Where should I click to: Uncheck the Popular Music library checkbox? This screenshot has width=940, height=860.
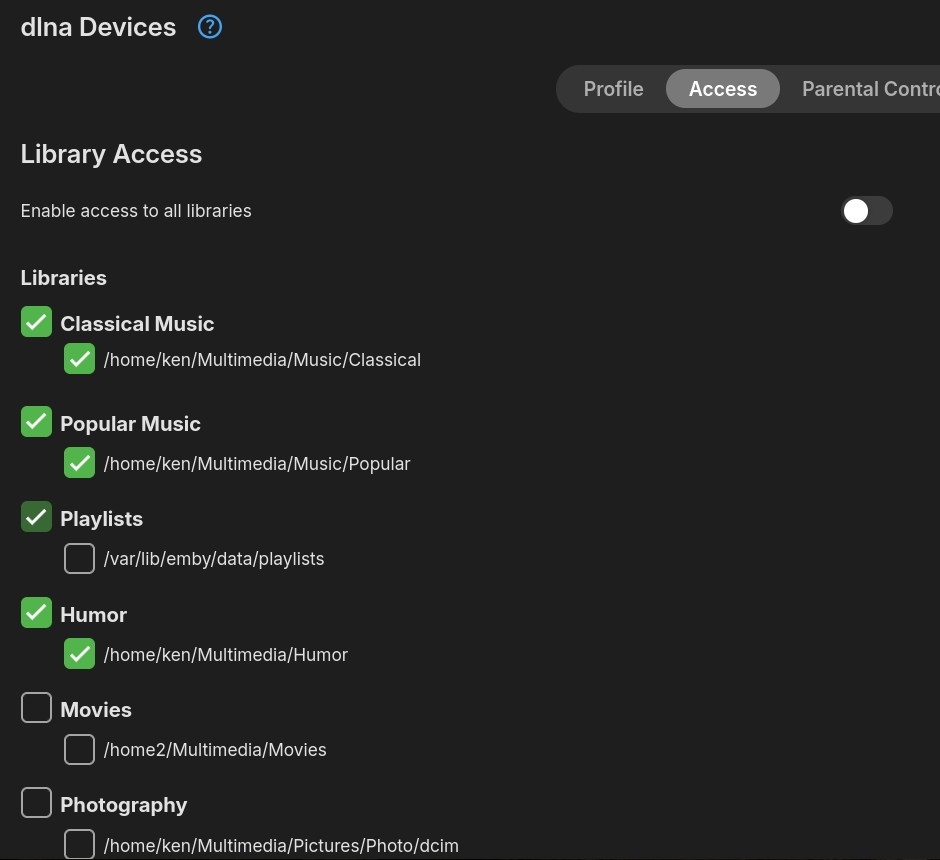click(x=36, y=422)
